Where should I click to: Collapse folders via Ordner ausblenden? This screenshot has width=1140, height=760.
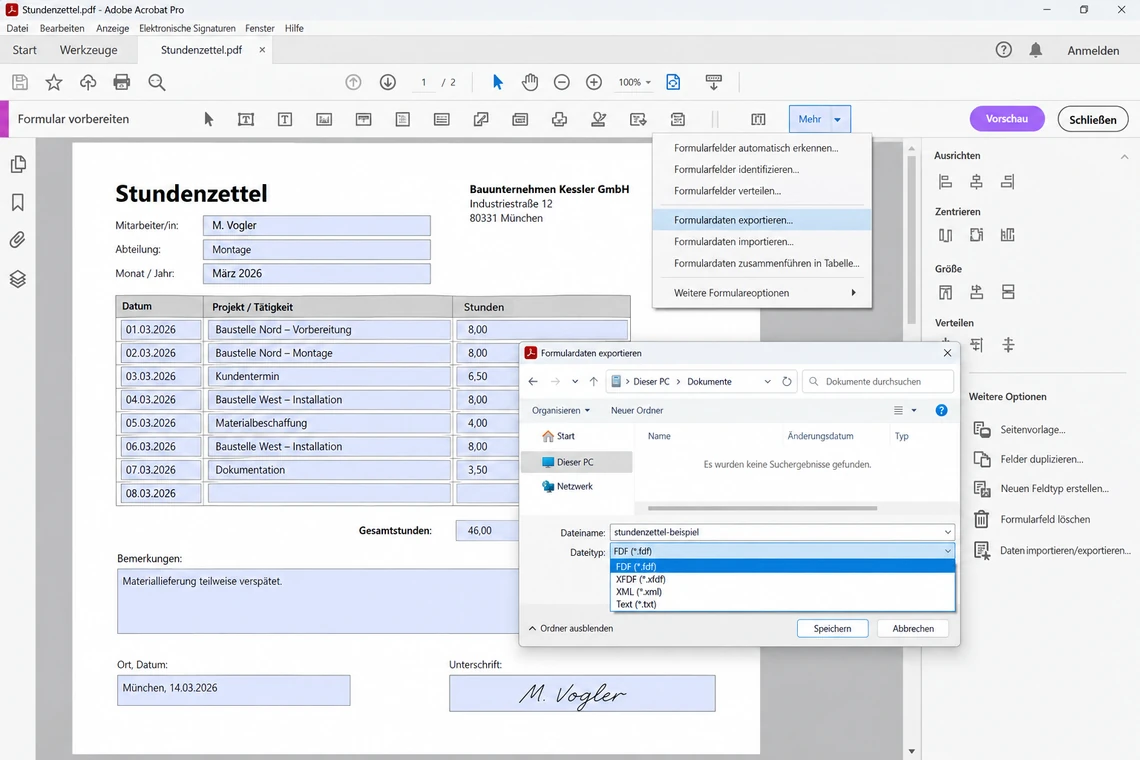[x=571, y=628]
